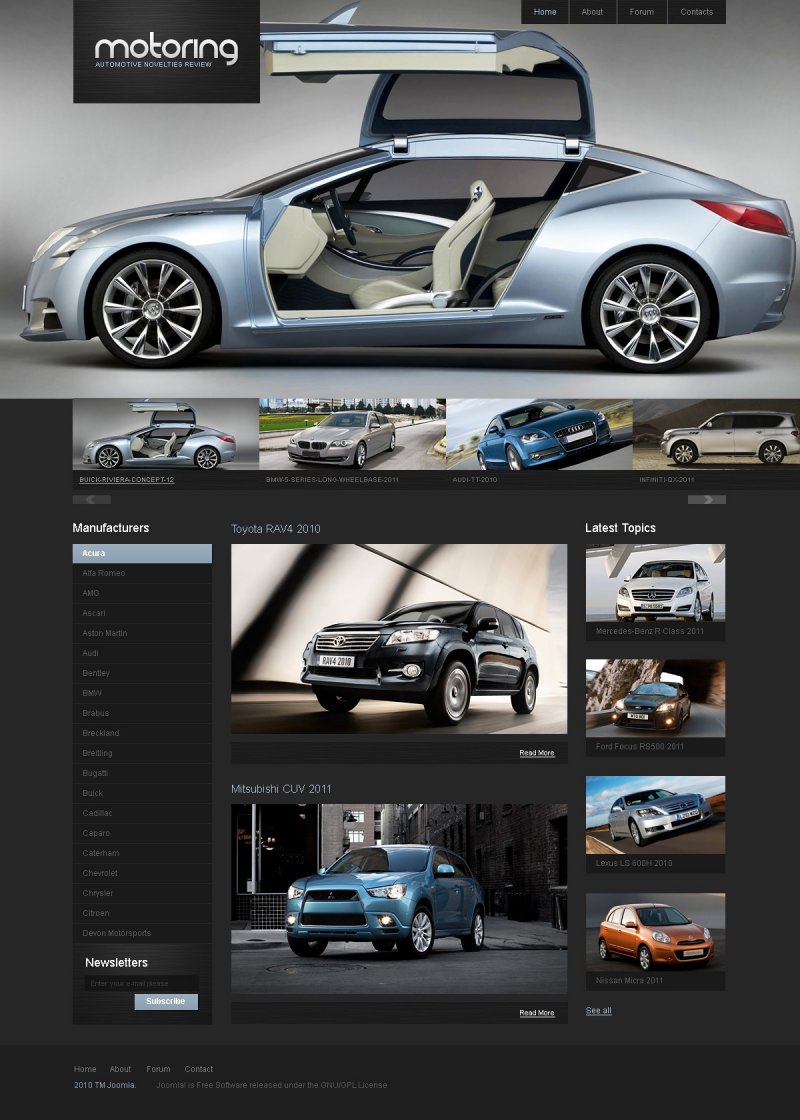Click the AUDI-TT-2010 caption link
This screenshot has height=1120, width=800.
(475, 480)
